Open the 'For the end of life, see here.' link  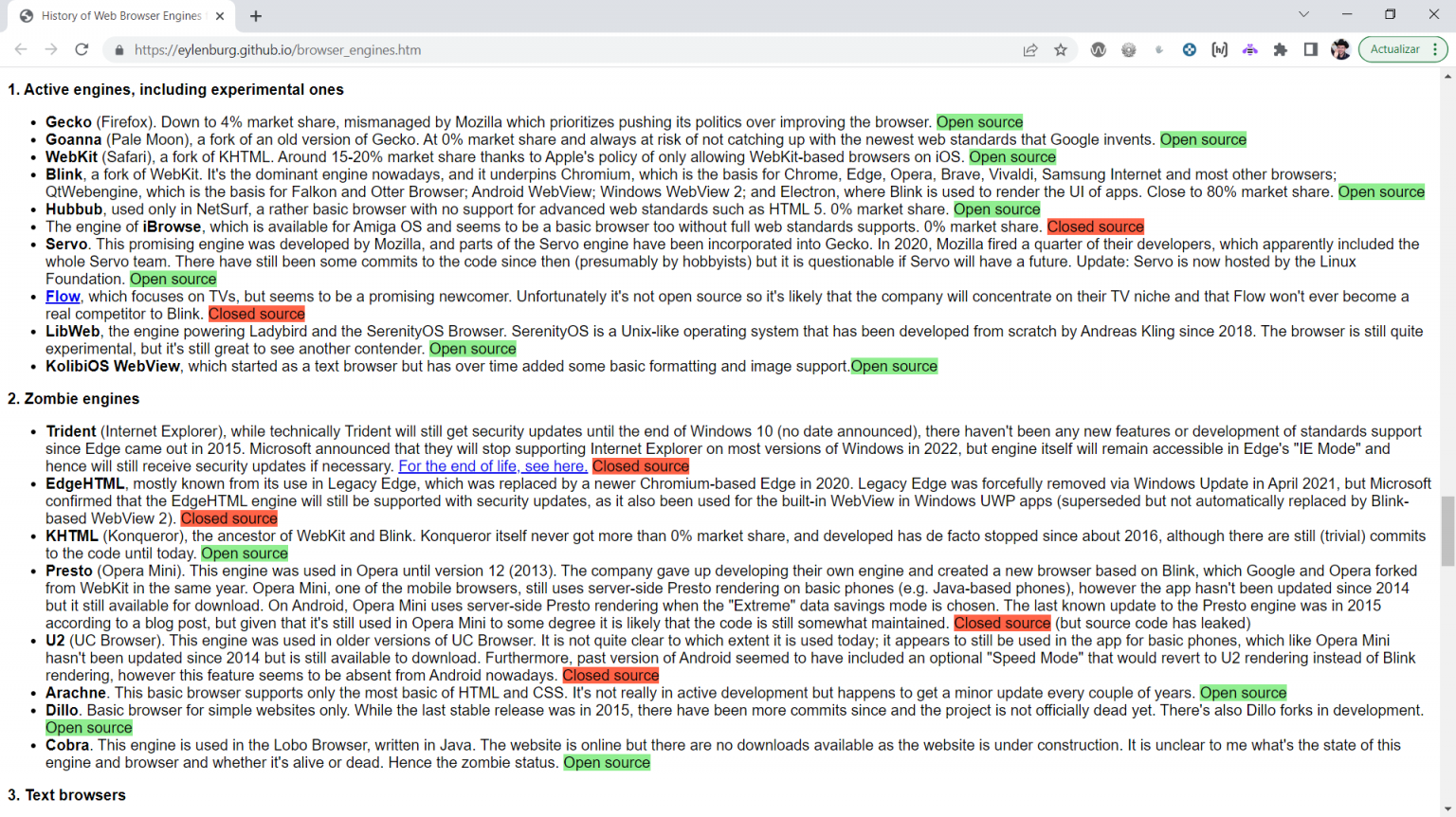coord(493,466)
